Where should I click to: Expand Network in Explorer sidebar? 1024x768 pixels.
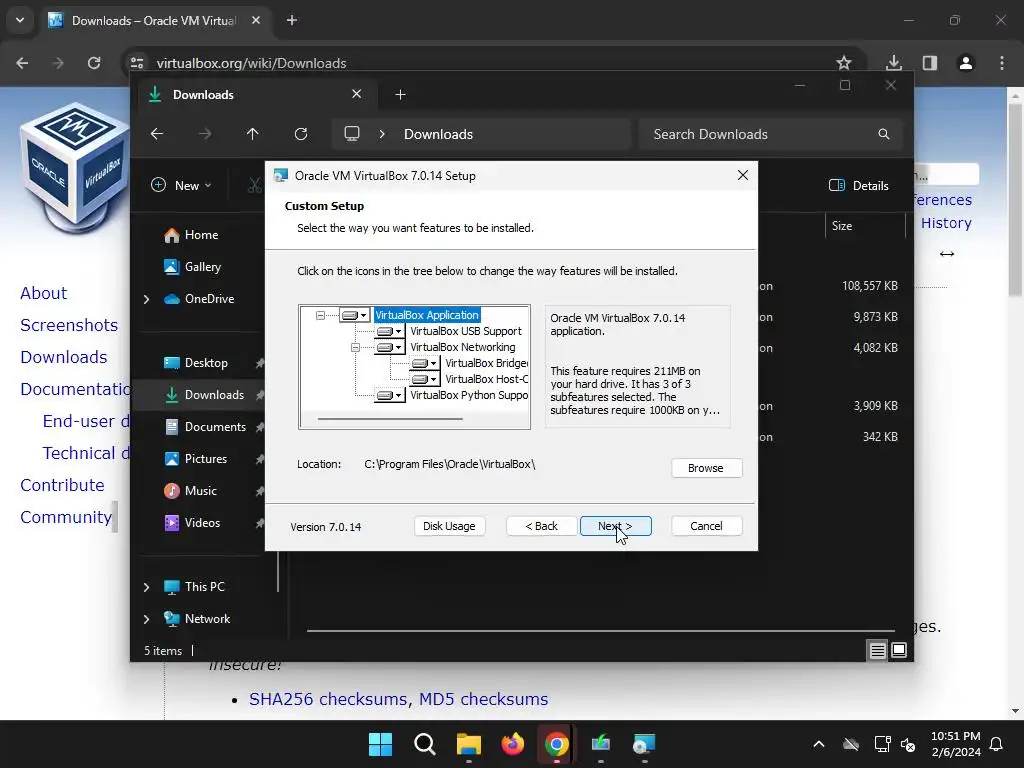[x=146, y=619]
